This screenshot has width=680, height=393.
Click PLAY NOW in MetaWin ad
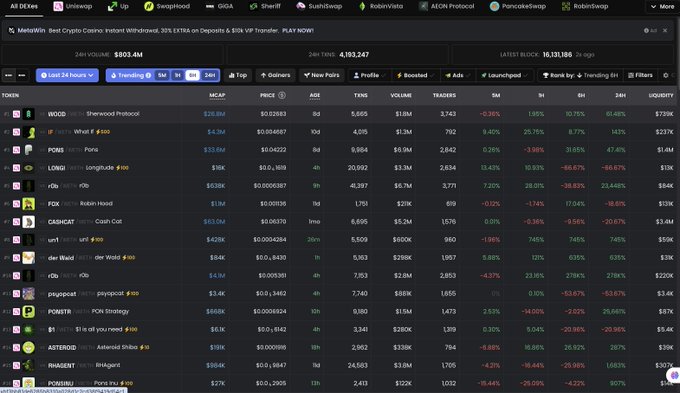[x=298, y=31]
